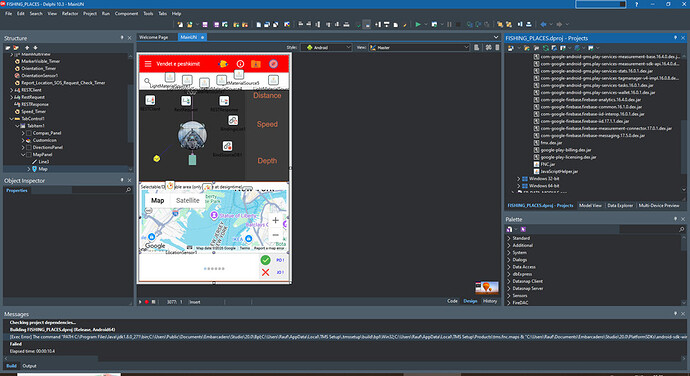Open the Data Explorer tab
This screenshot has width=690, height=376.
(620, 206)
